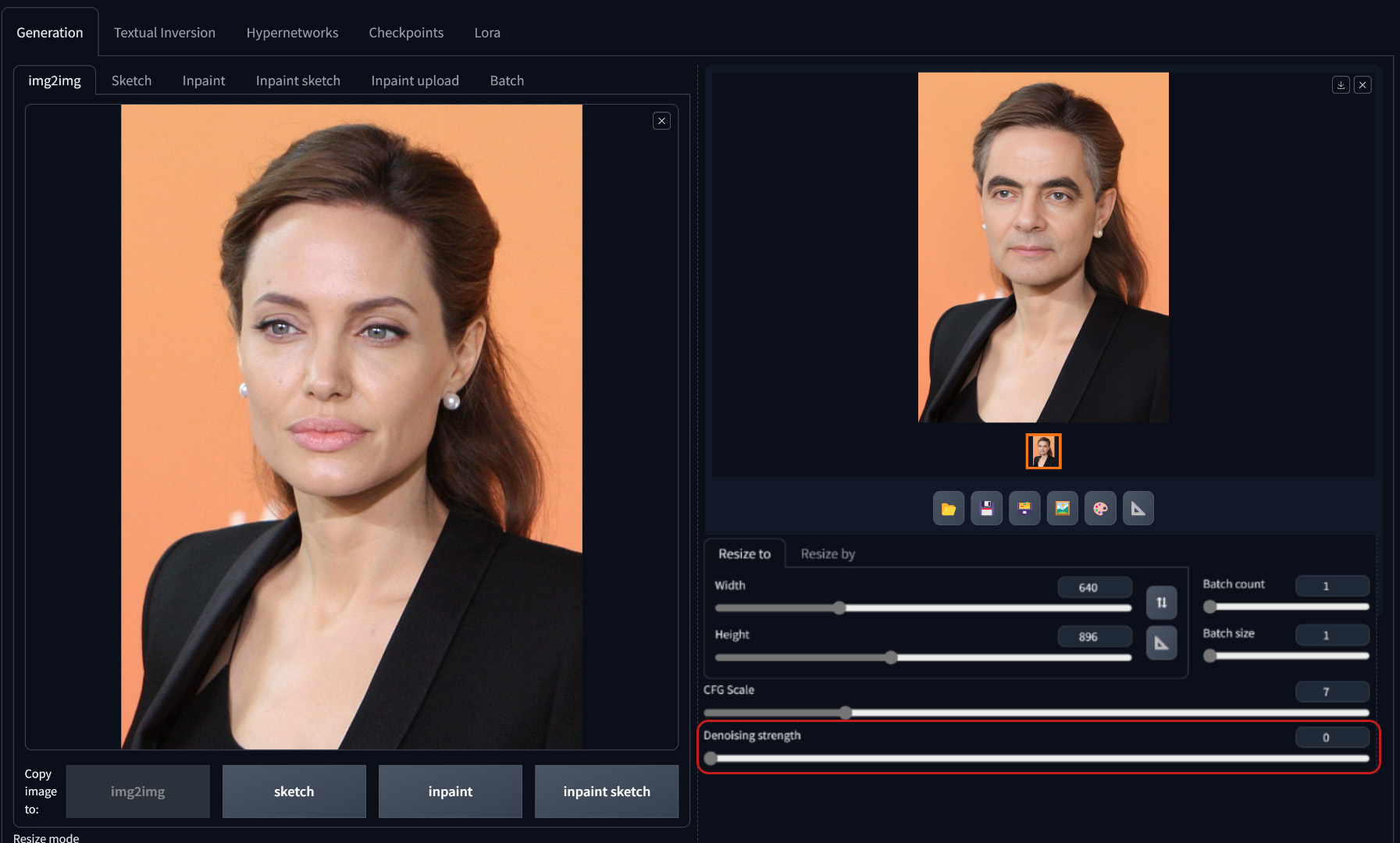Image resolution: width=1400 pixels, height=843 pixels.
Task: Click the Batch count number field
Action: (1332, 585)
